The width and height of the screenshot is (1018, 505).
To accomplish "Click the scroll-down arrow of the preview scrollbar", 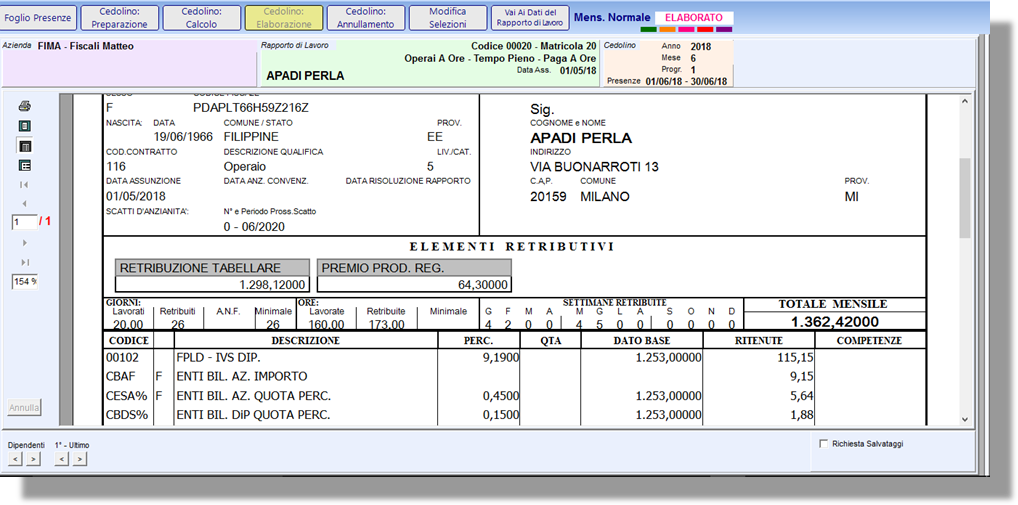I will tap(964, 419).
